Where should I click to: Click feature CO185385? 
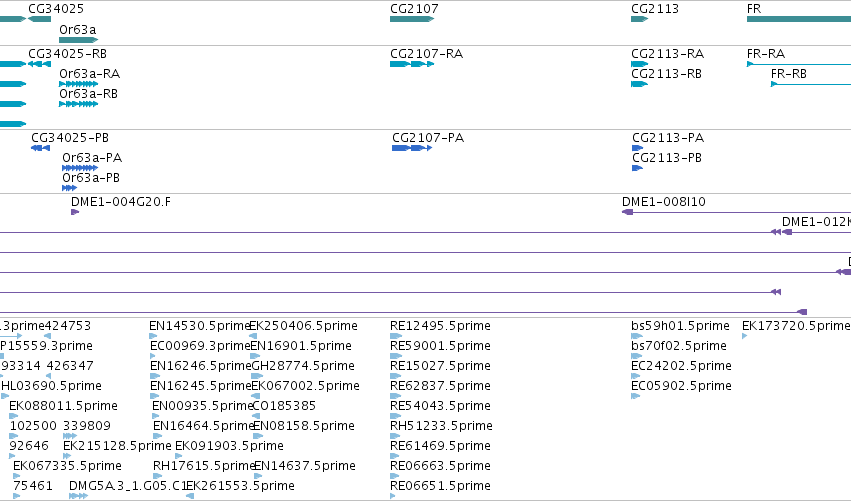284,406
